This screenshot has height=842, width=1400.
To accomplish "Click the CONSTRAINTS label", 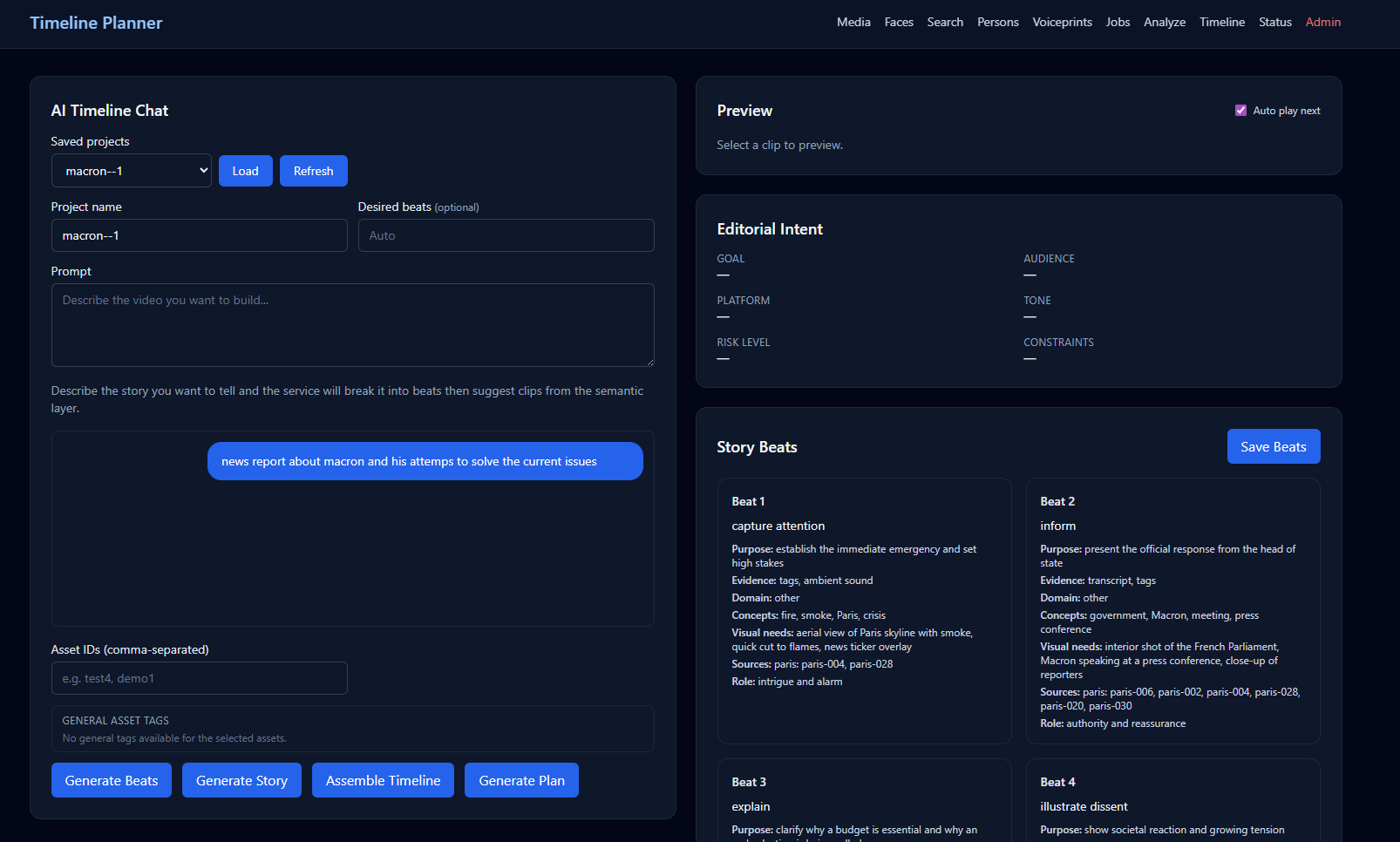I will (x=1058, y=343).
